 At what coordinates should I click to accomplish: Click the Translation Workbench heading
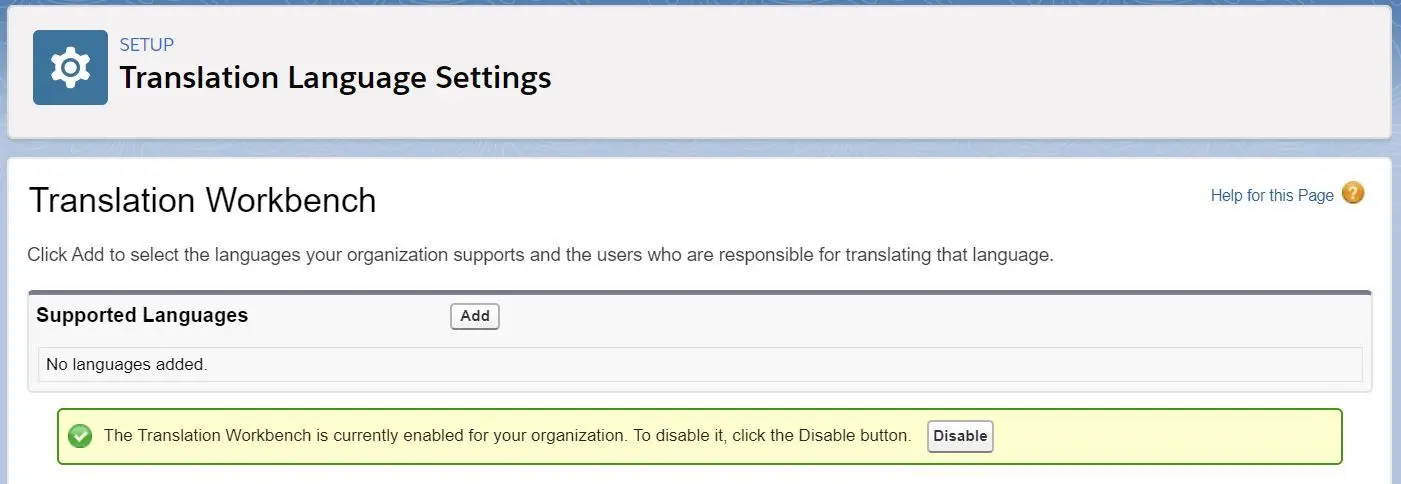202,200
